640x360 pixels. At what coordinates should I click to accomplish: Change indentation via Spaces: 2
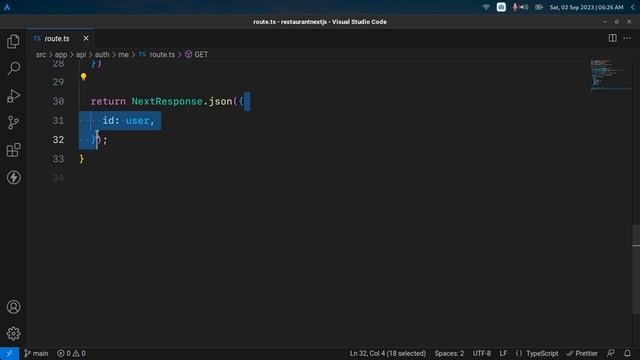449,353
